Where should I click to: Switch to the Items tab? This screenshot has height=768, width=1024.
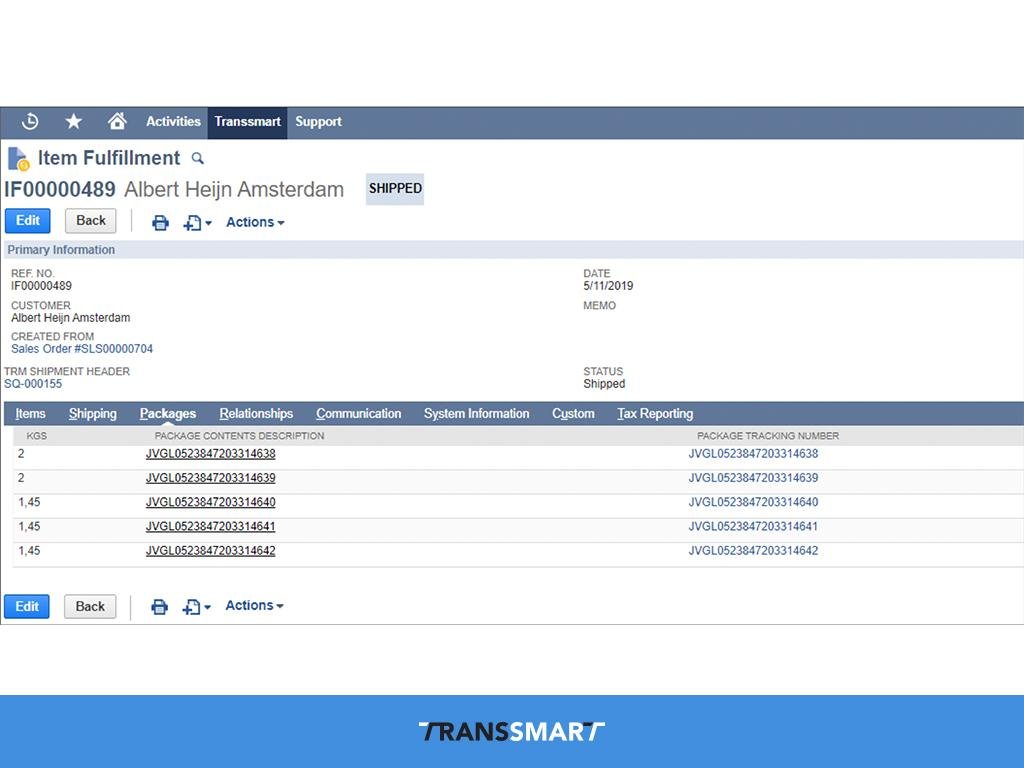30,413
